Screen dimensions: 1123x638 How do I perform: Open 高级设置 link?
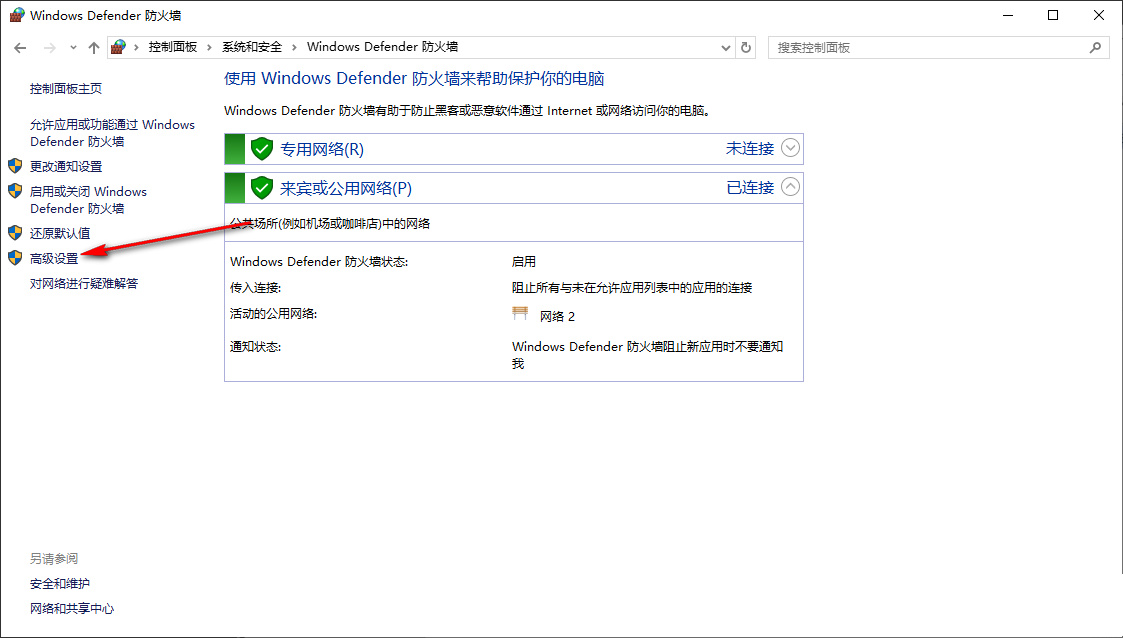(54, 258)
